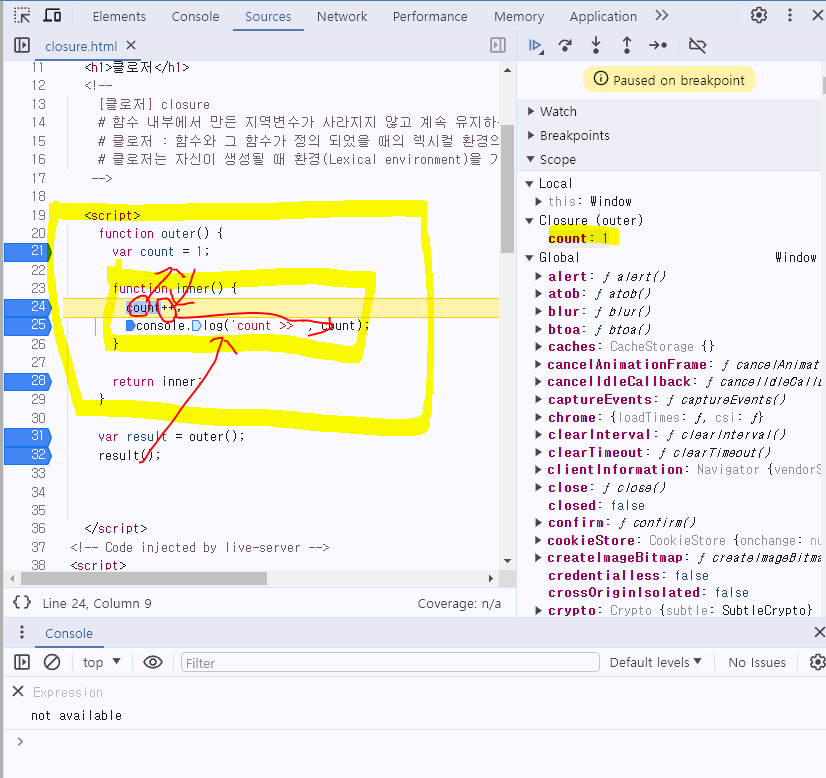Expand the alert function entry
This screenshot has width=826, height=778.
(x=538, y=277)
